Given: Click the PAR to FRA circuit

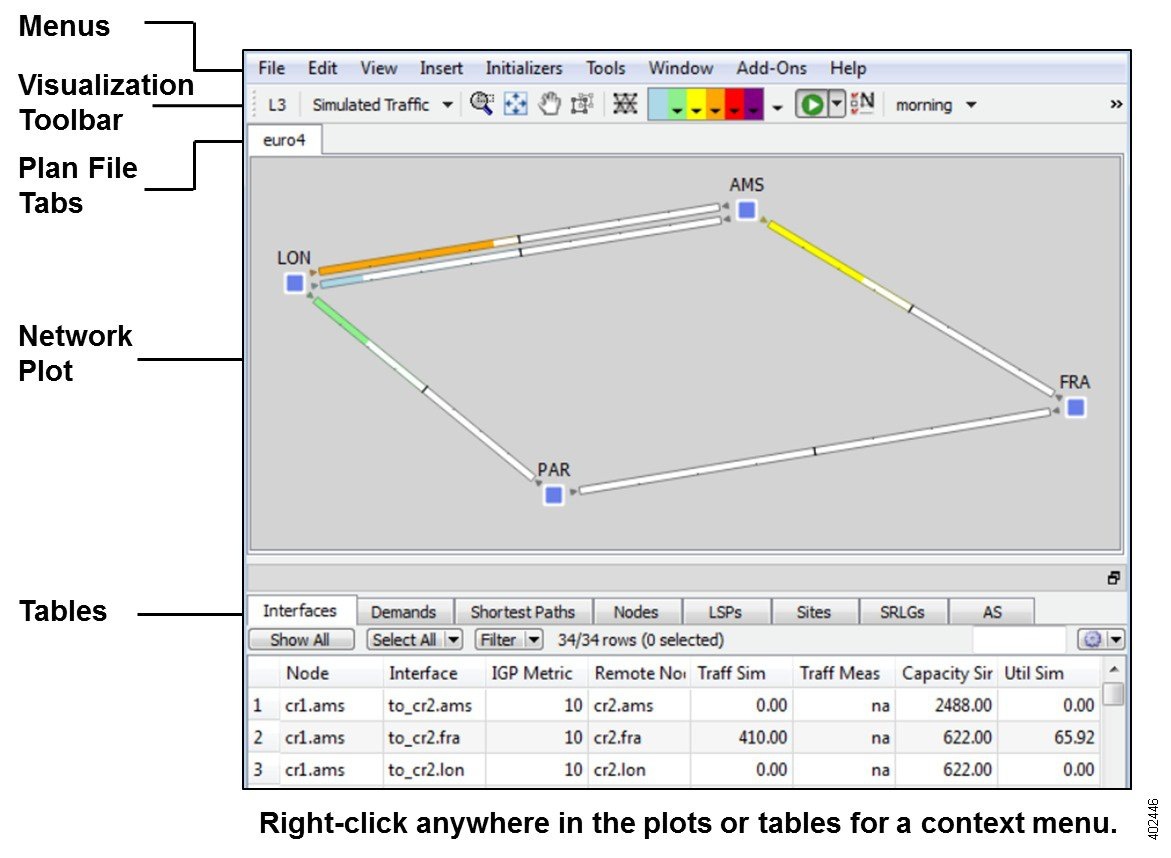Looking at the screenshot, I should (x=814, y=451).
